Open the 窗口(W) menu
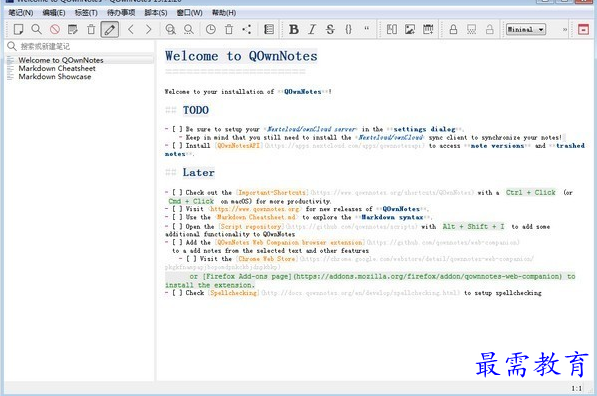 pyautogui.click(x=190, y=13)
